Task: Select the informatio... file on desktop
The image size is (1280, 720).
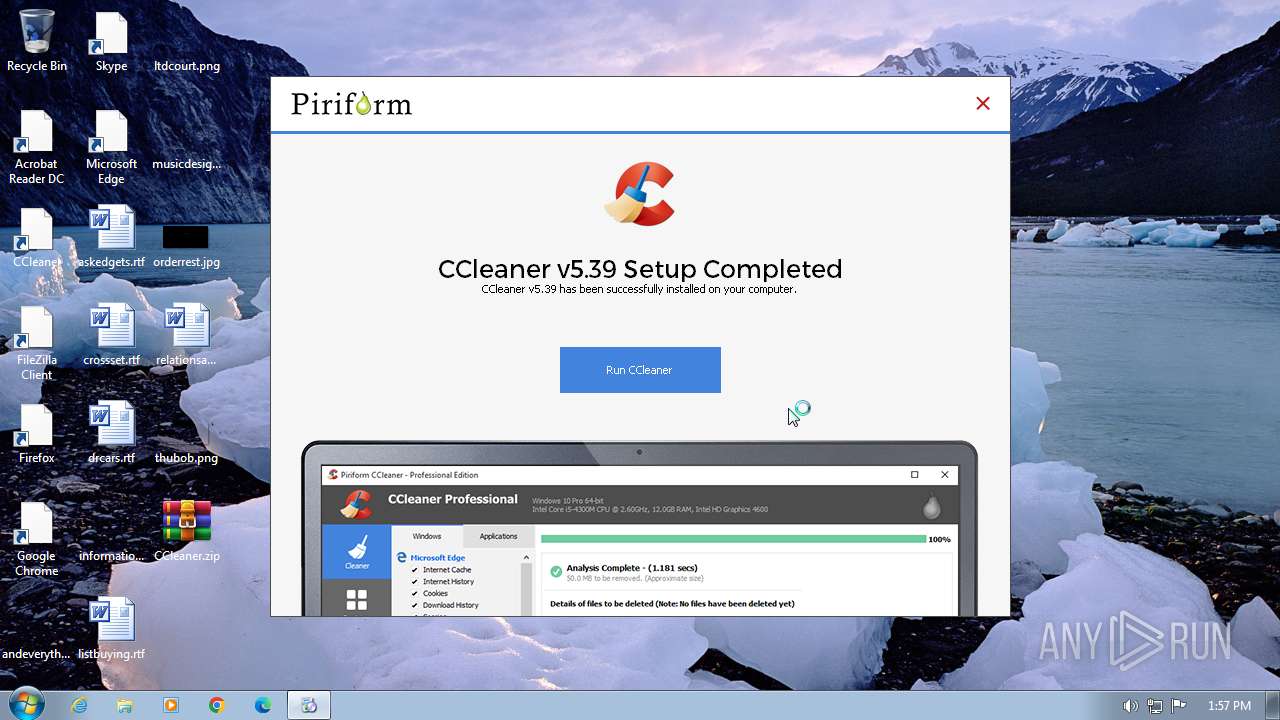Action: click(111, 556)
